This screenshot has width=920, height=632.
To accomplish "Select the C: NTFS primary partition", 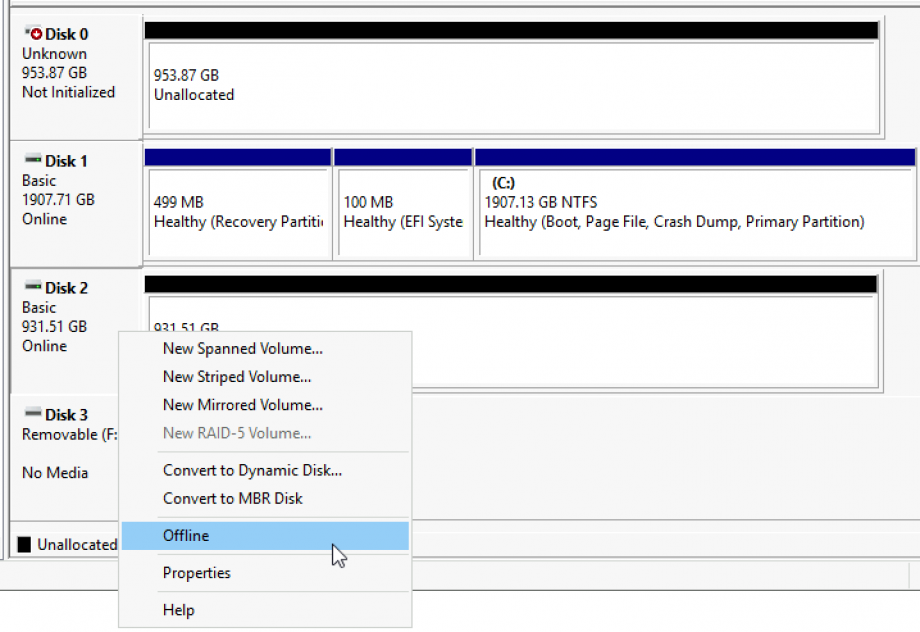I will click(695, 213).
